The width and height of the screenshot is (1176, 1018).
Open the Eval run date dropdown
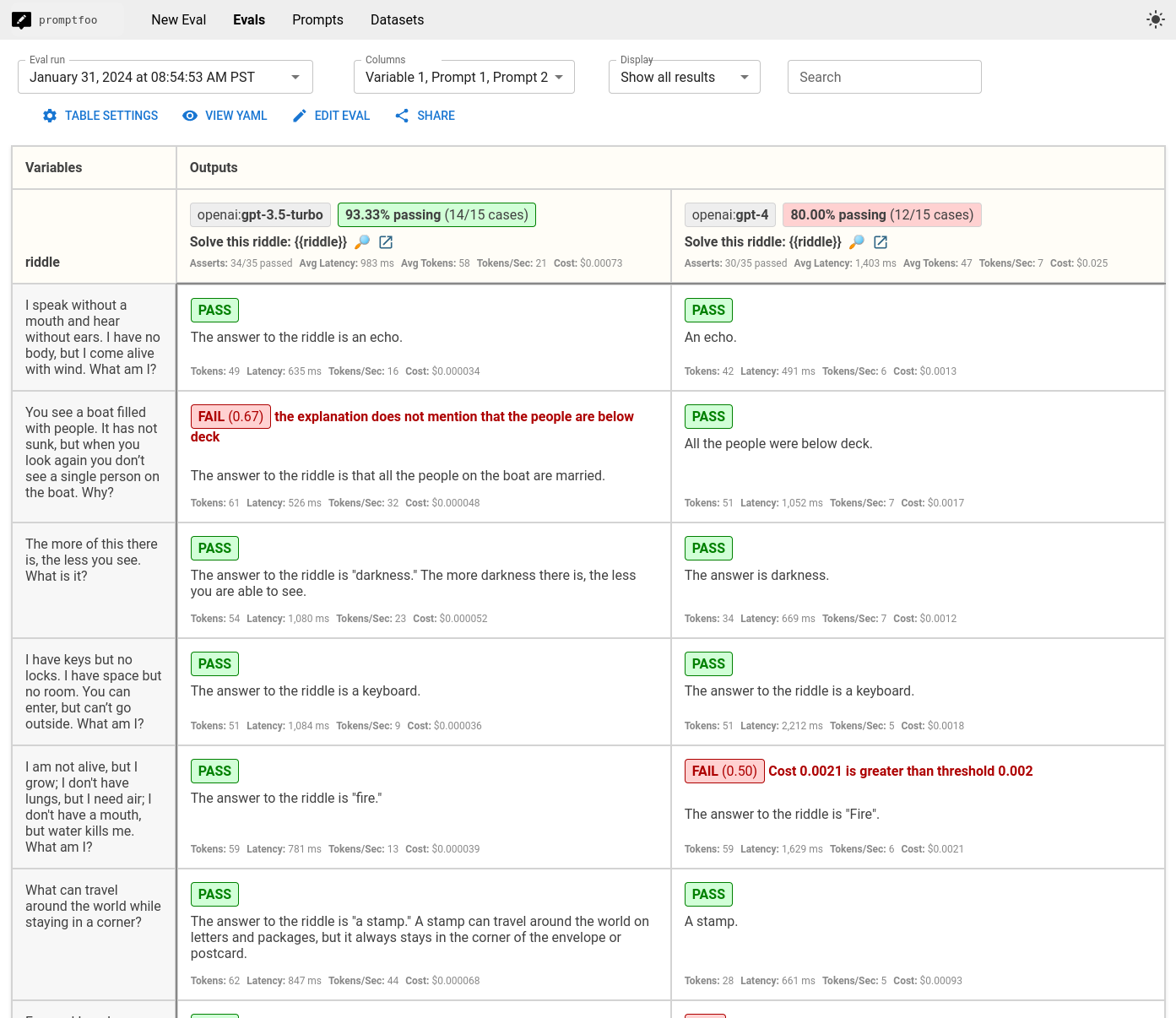(x=165, y=77)
